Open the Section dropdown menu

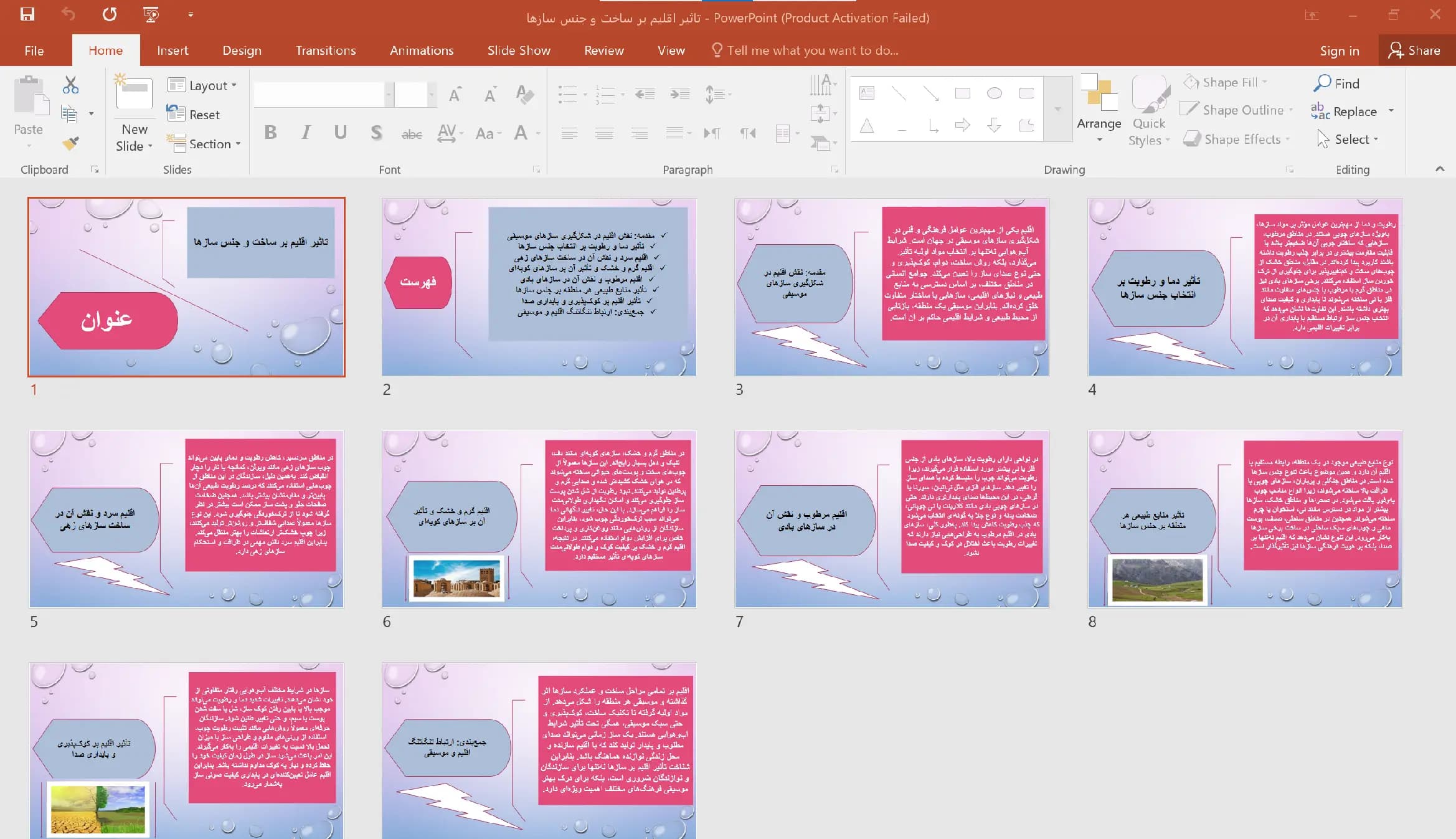point(204,144)
